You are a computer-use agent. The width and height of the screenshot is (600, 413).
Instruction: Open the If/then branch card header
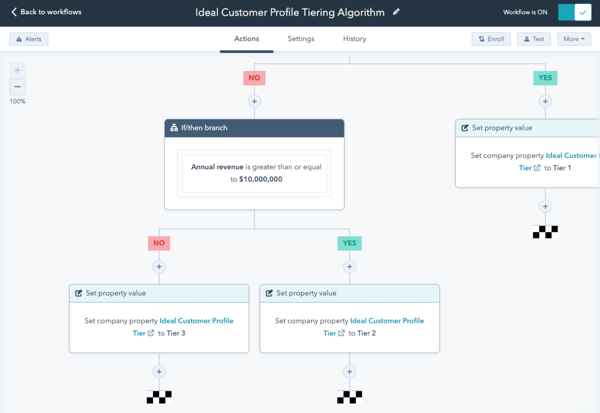pyautogui.click(x=254, y=128)
